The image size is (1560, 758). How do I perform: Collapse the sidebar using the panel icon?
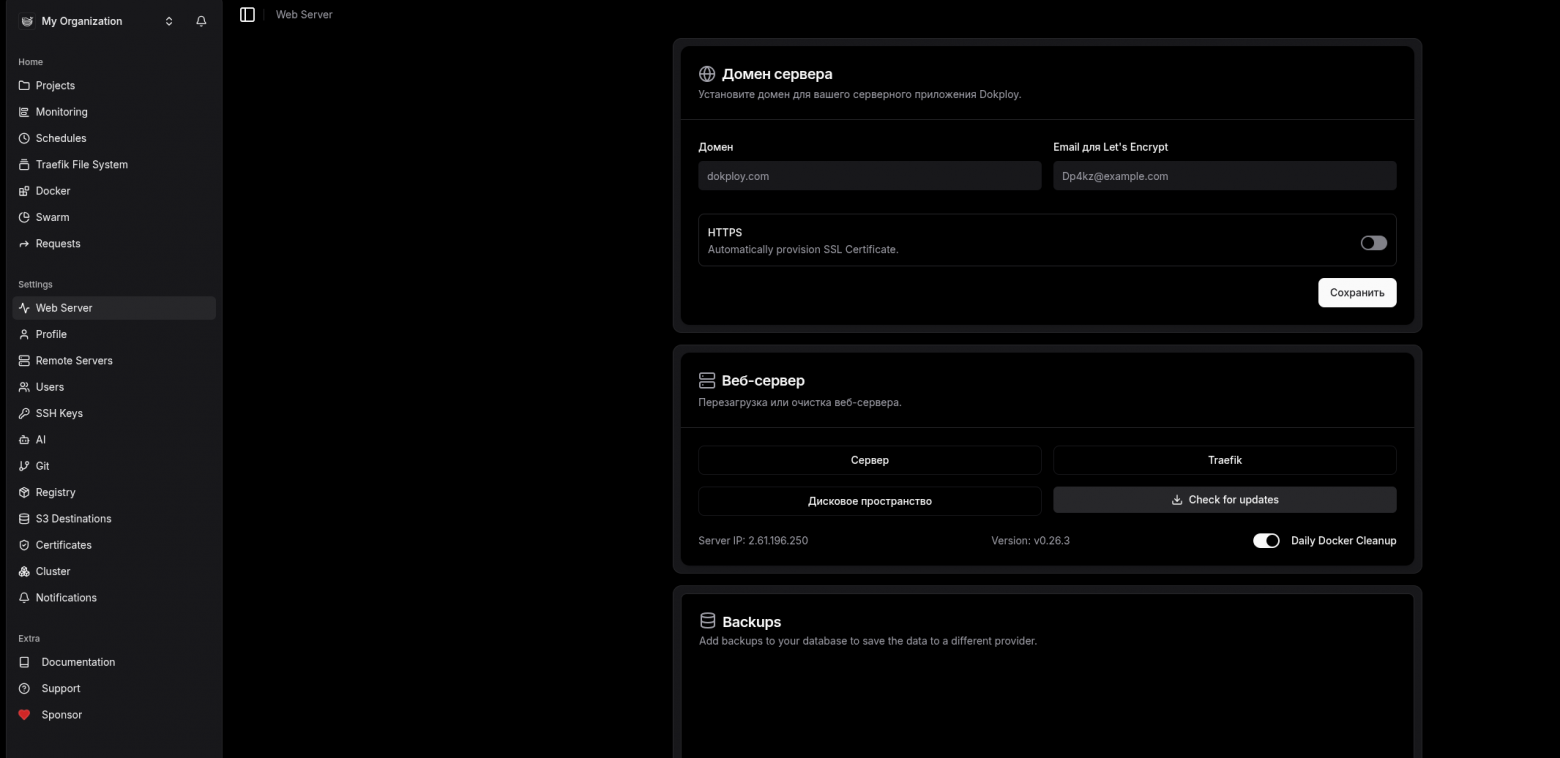247,14
